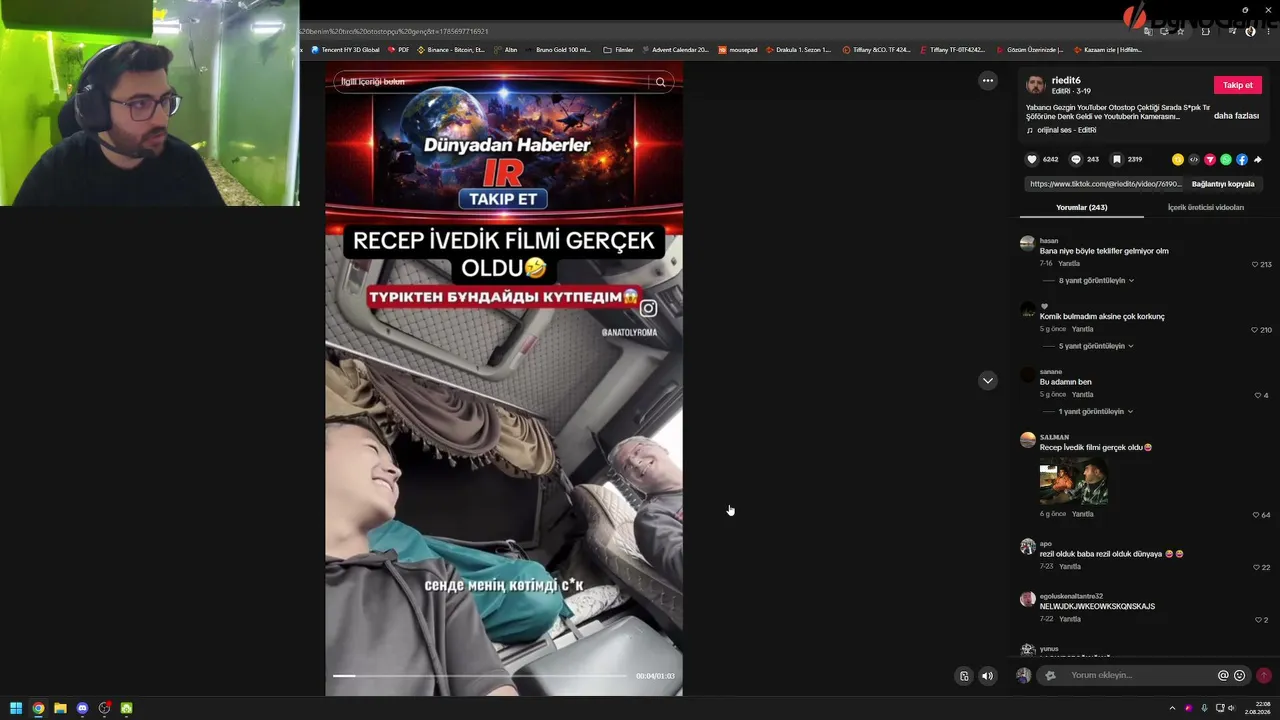Switch to İçerik üreticisi videoları tab
Image resolution: width=1280 pixels, height=720 pixels.
(1205, 207)
